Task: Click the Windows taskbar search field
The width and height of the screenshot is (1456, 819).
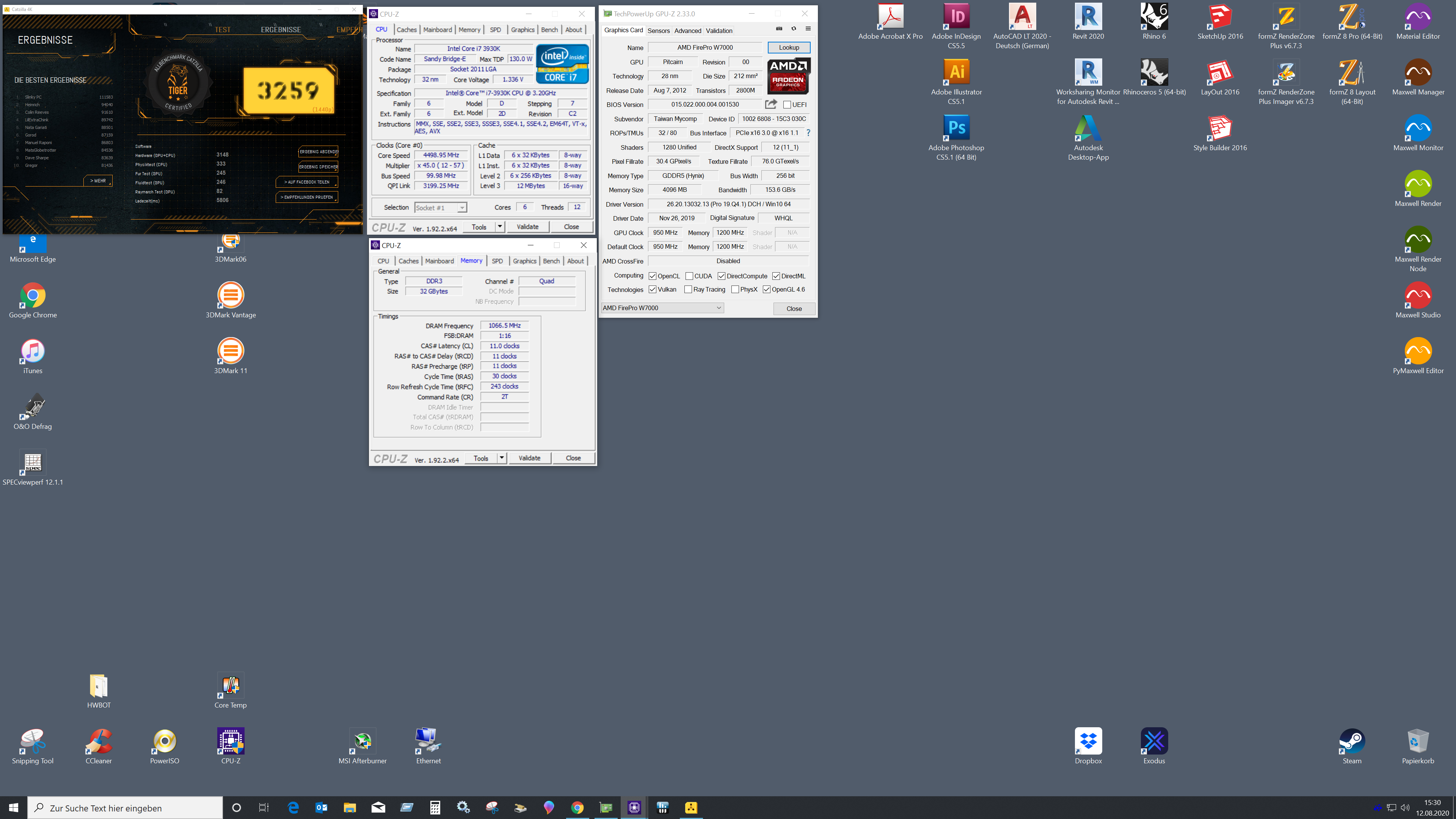Action: coord(125,808)
